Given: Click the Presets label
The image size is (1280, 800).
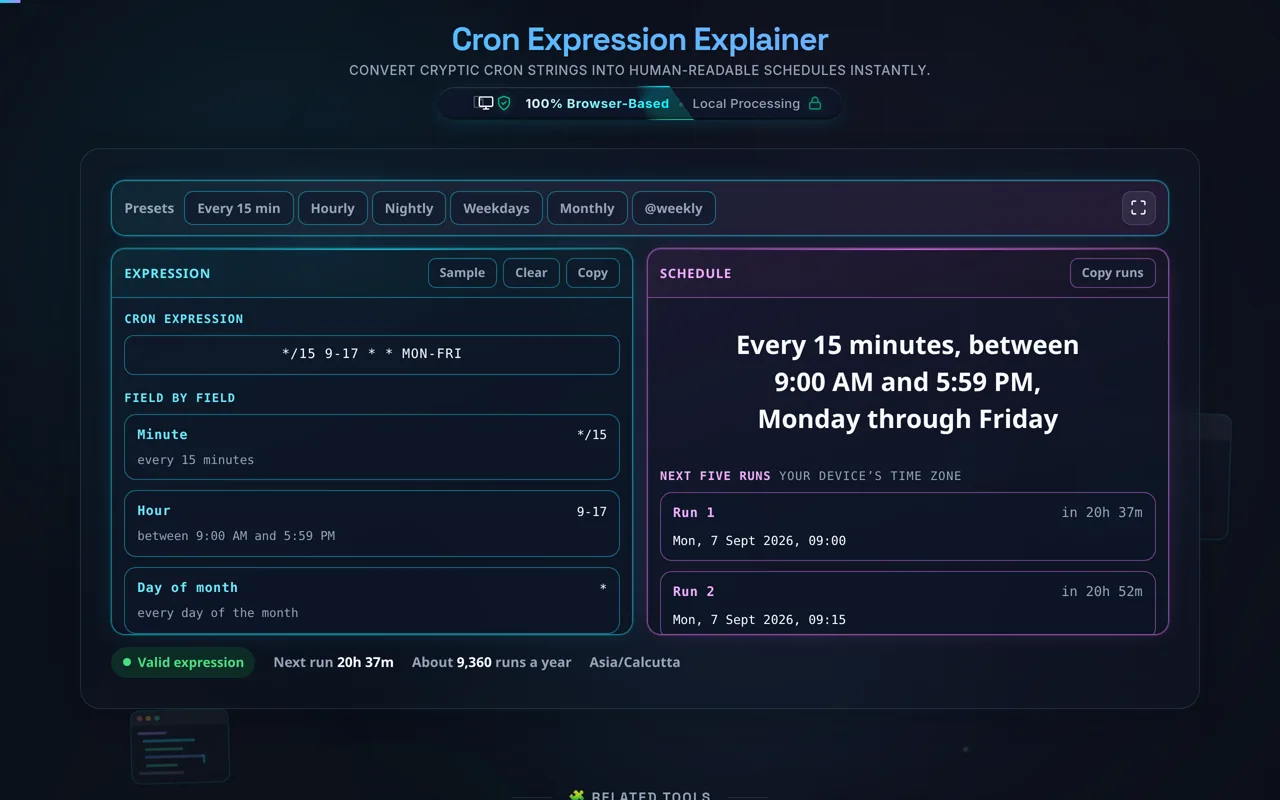Looking at the screenshot, I should [149, 208].
